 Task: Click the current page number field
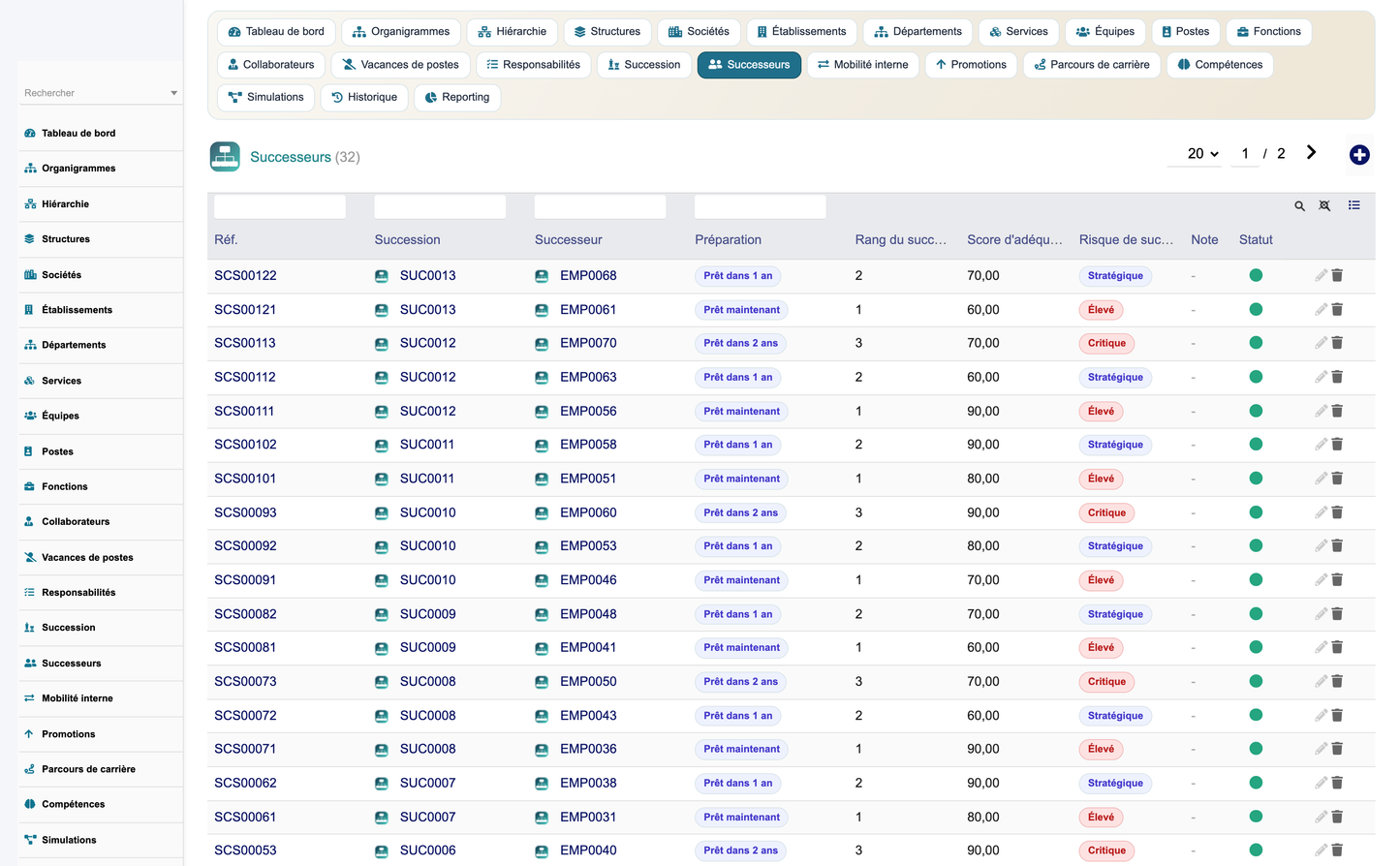pyautogui.click(x=1245, y=154)
